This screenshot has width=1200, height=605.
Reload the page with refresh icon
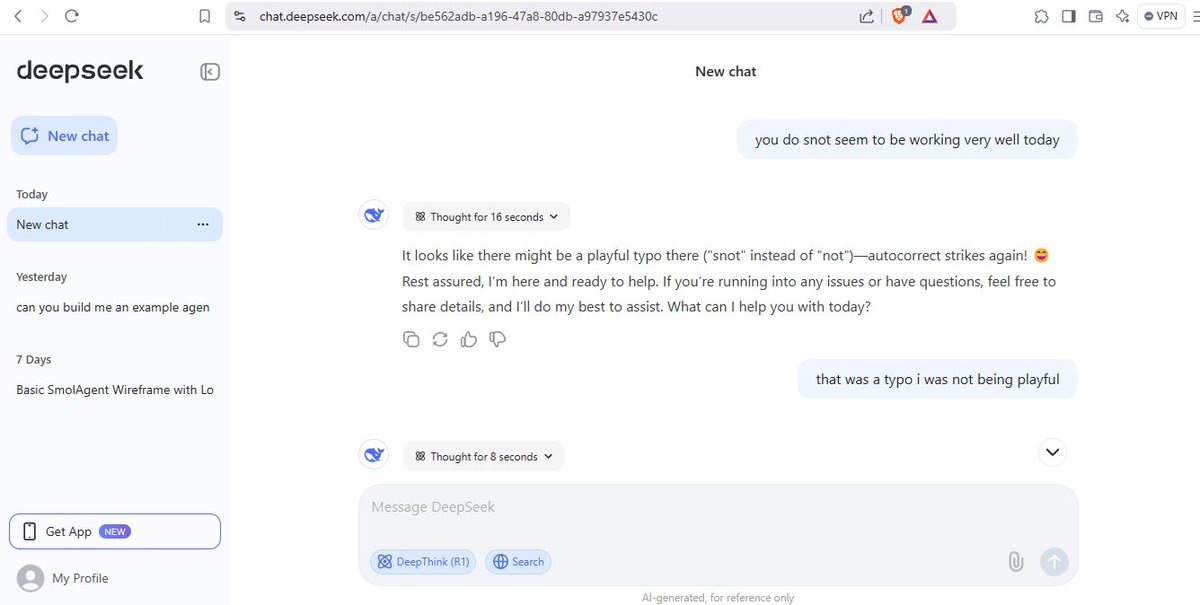(x=71, y=16)
